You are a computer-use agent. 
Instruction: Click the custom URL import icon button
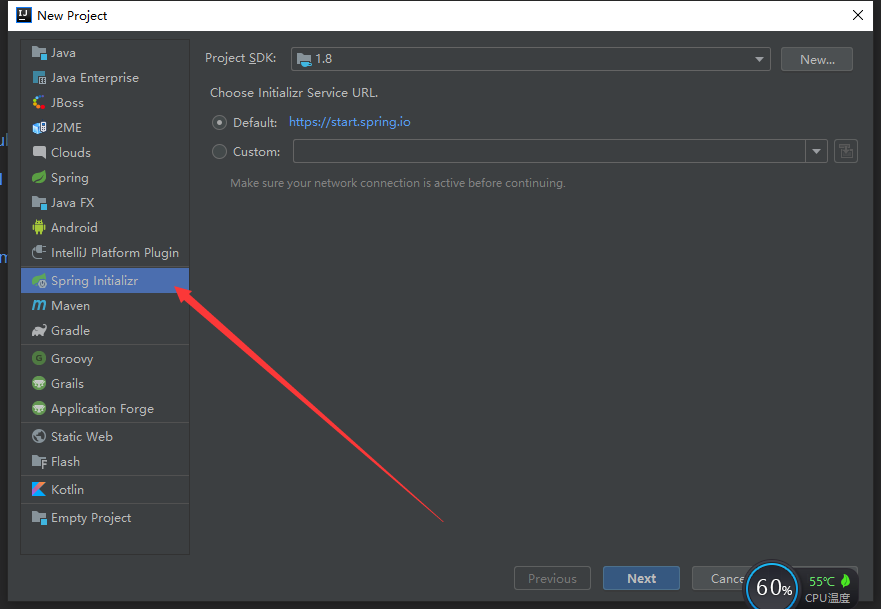846,151
